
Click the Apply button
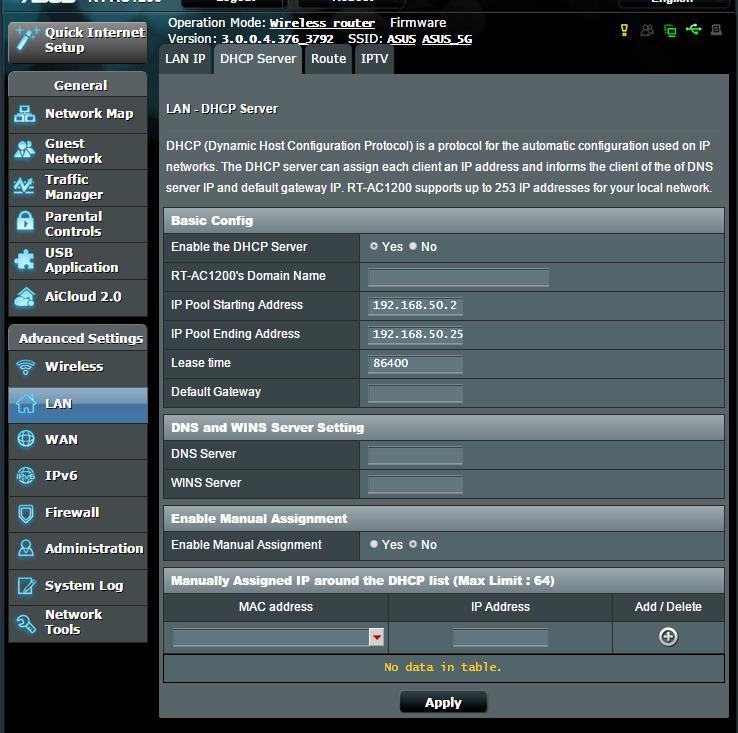[443, 702]
